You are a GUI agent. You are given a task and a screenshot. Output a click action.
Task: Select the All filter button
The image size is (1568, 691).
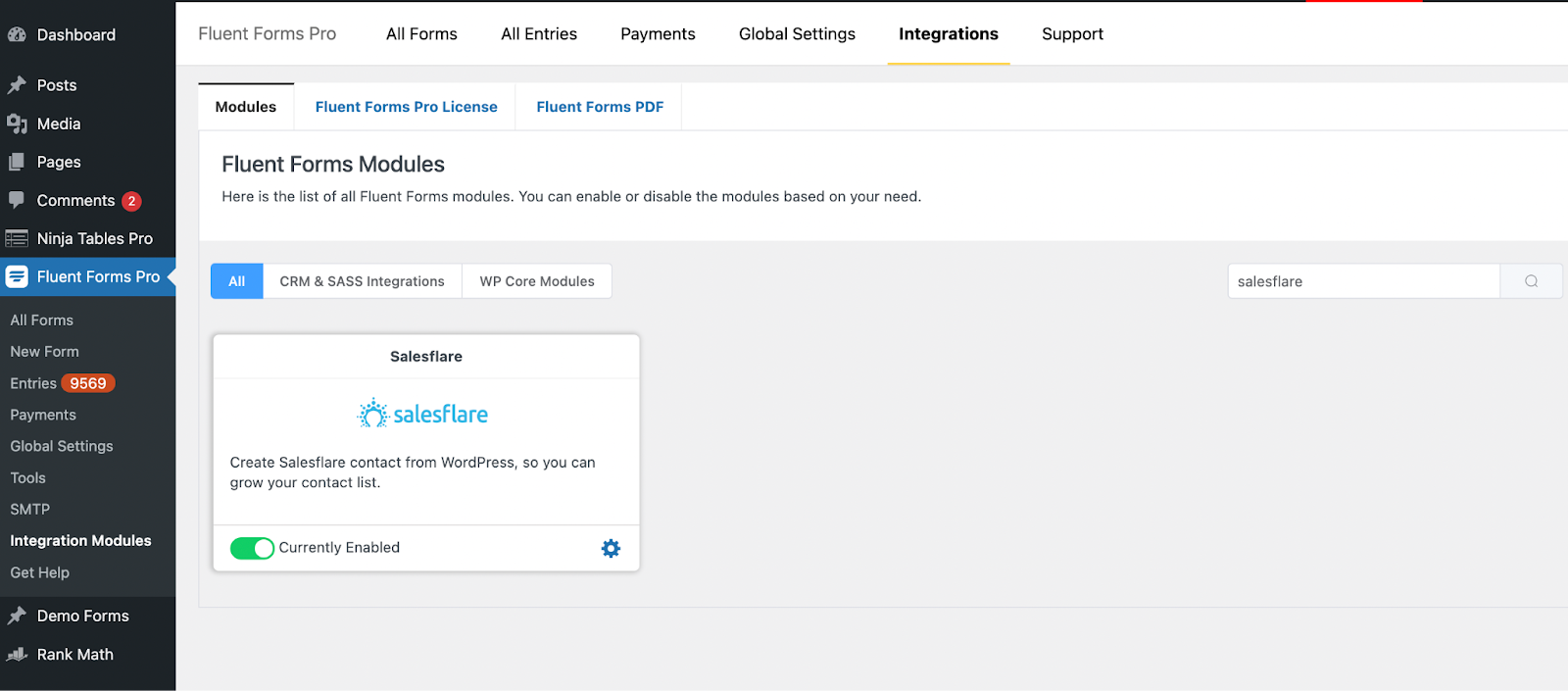click(237, 281)
